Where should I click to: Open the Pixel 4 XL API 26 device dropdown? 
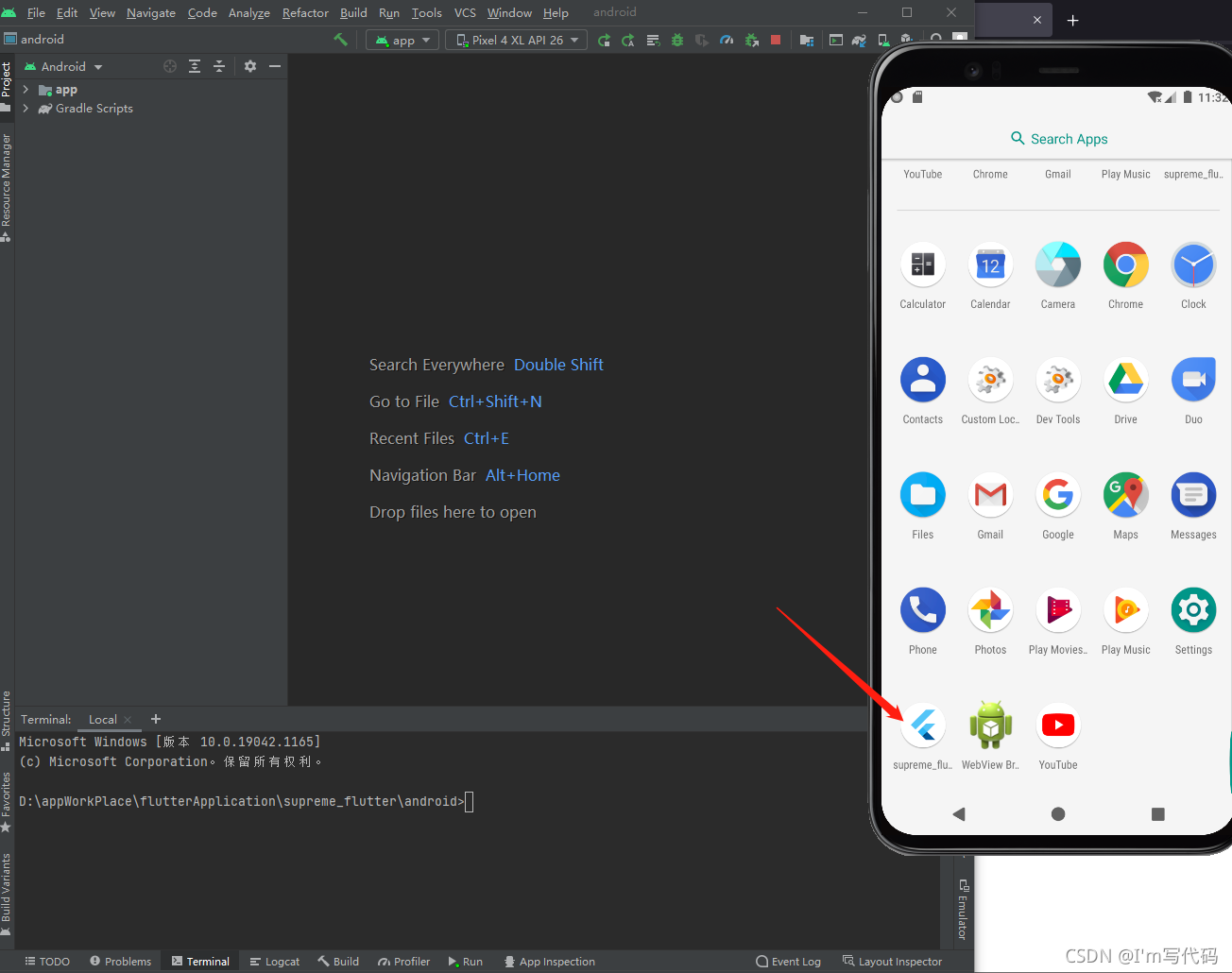(517, 40)
